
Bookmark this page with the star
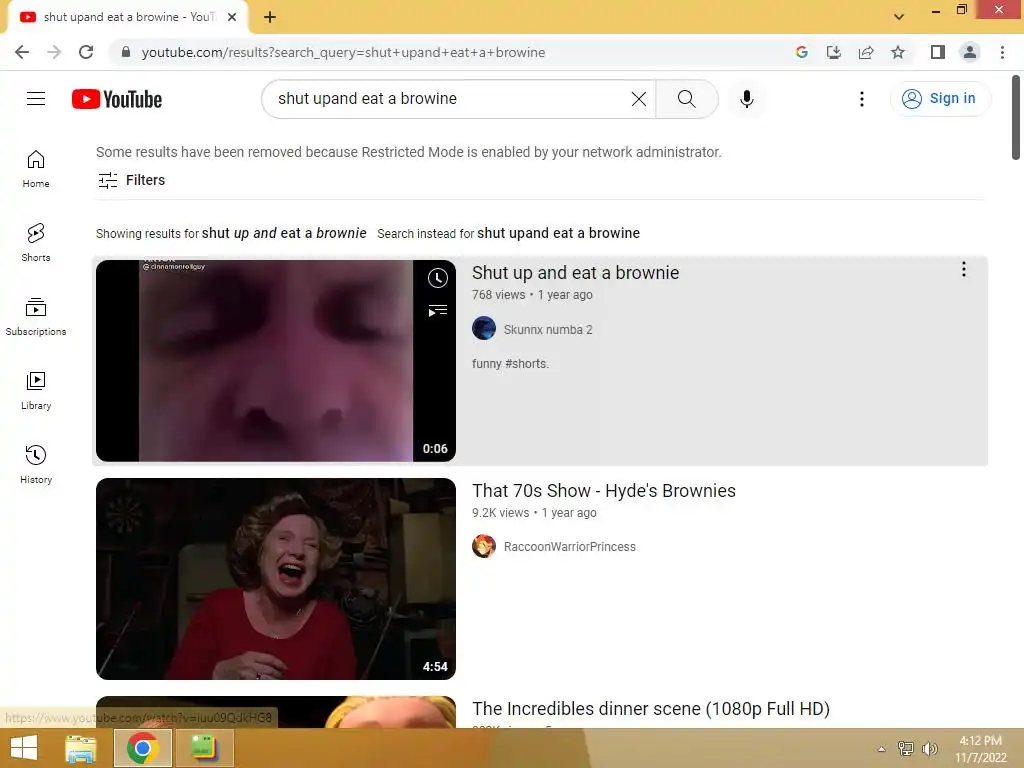coord(898,52)
